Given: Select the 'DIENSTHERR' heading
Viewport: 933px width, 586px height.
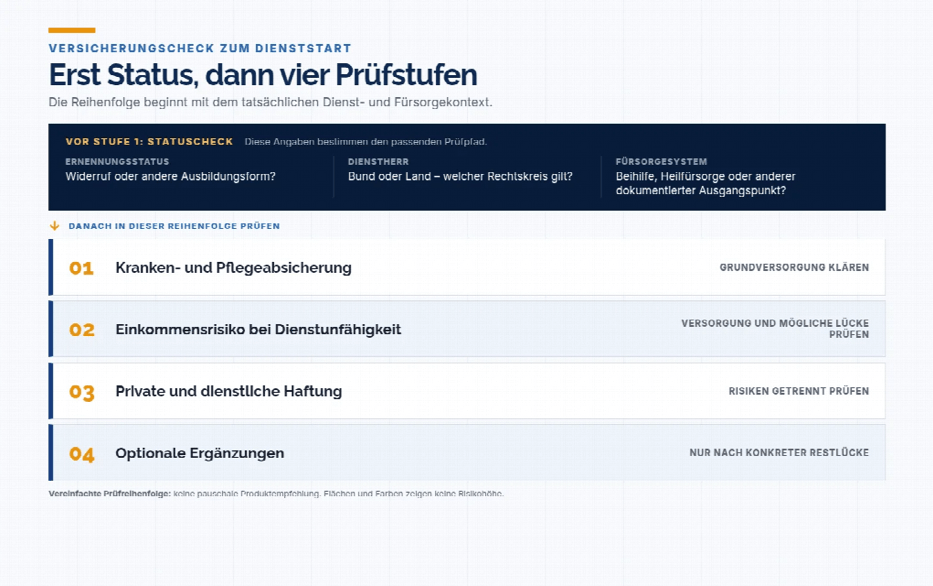Looking at the screenshot, I should (378, 161).
